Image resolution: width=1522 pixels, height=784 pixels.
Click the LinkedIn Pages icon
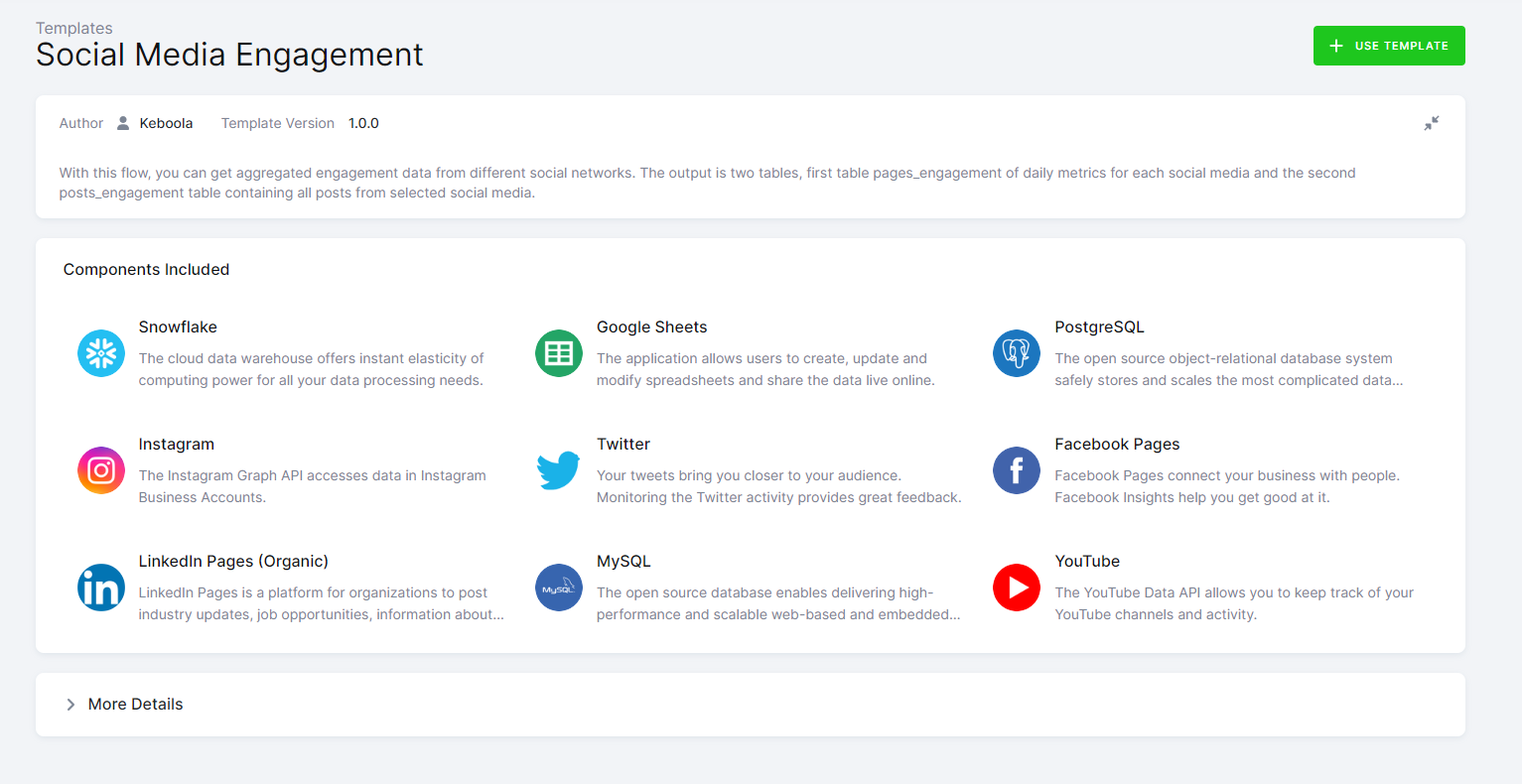pyautogui.click(x=100, y=588)
